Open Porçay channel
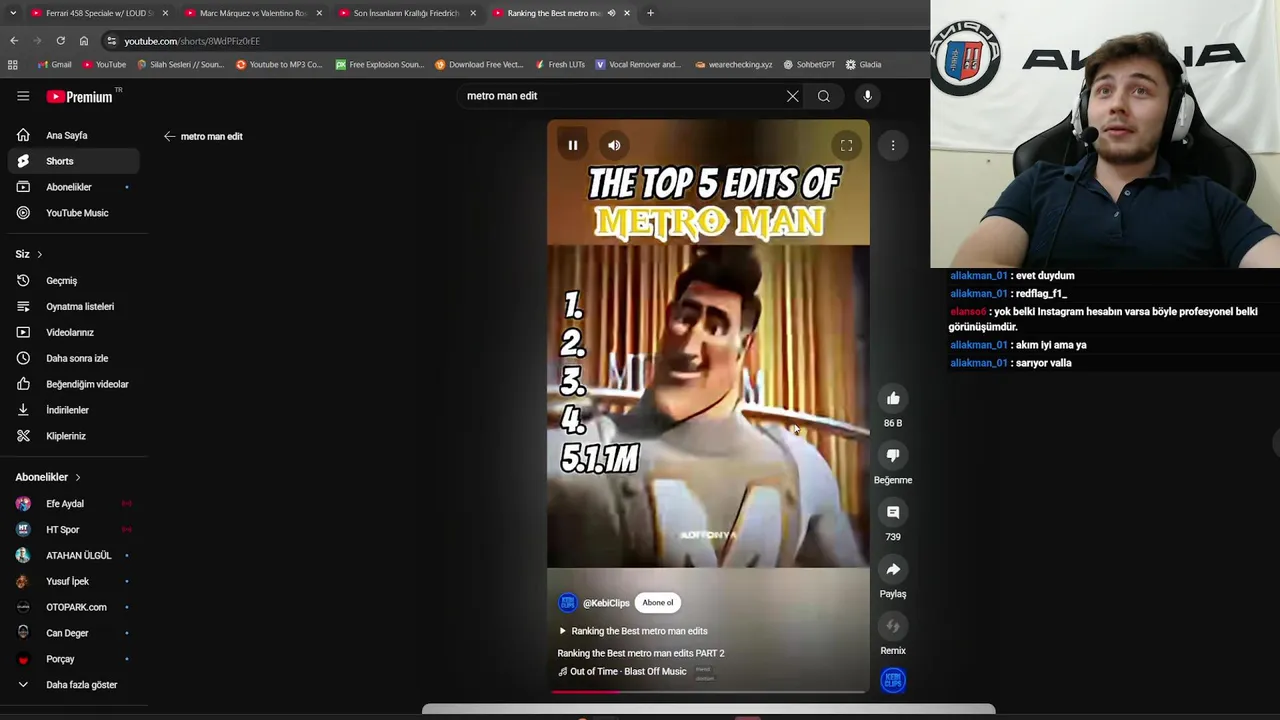Image resolution: width=1280 pixels, height=720 pixels. pyautogui.click(x=73, y=659)
